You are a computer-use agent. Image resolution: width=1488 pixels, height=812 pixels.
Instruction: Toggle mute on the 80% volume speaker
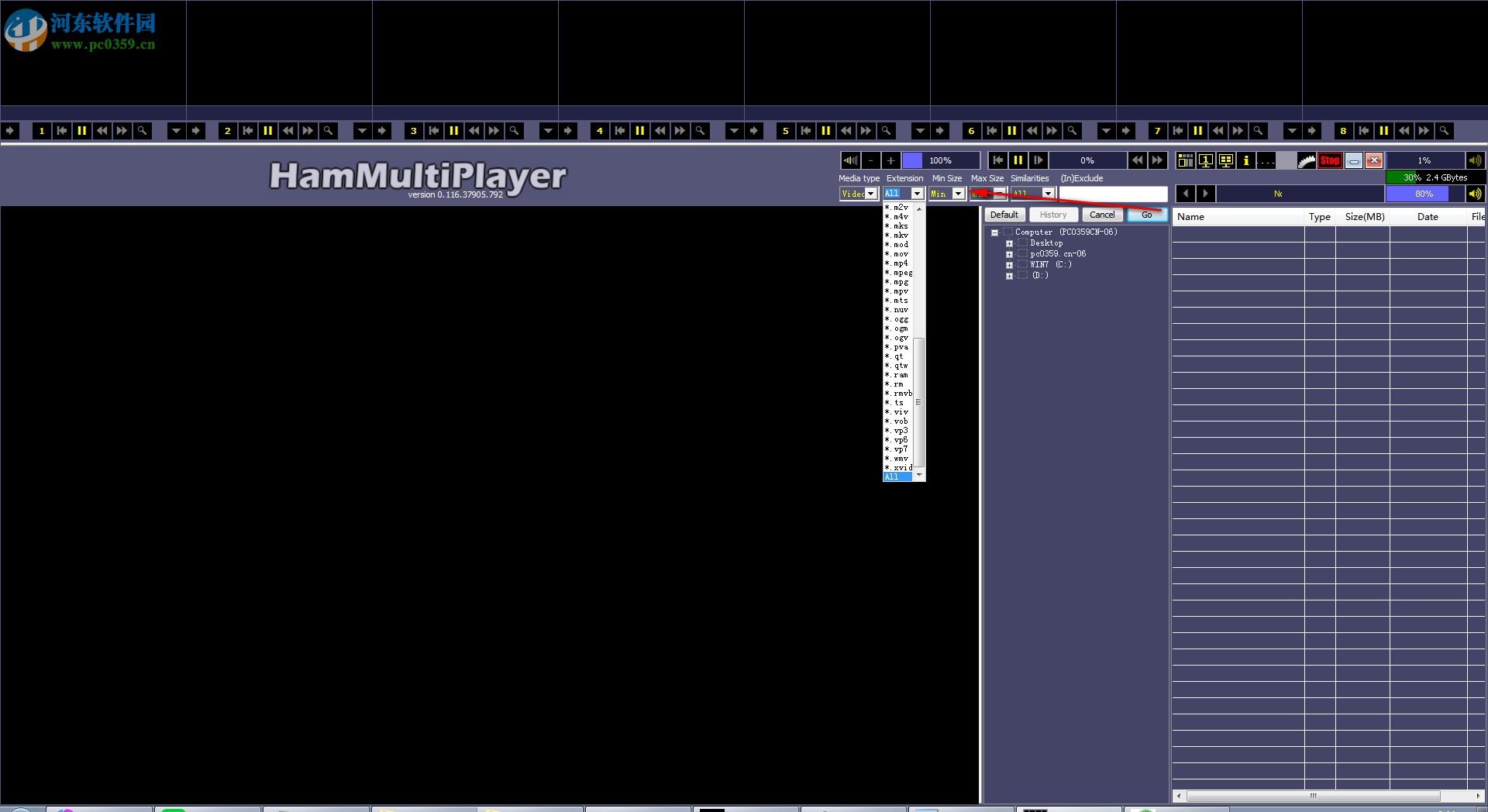click(x=1475, y=194)
